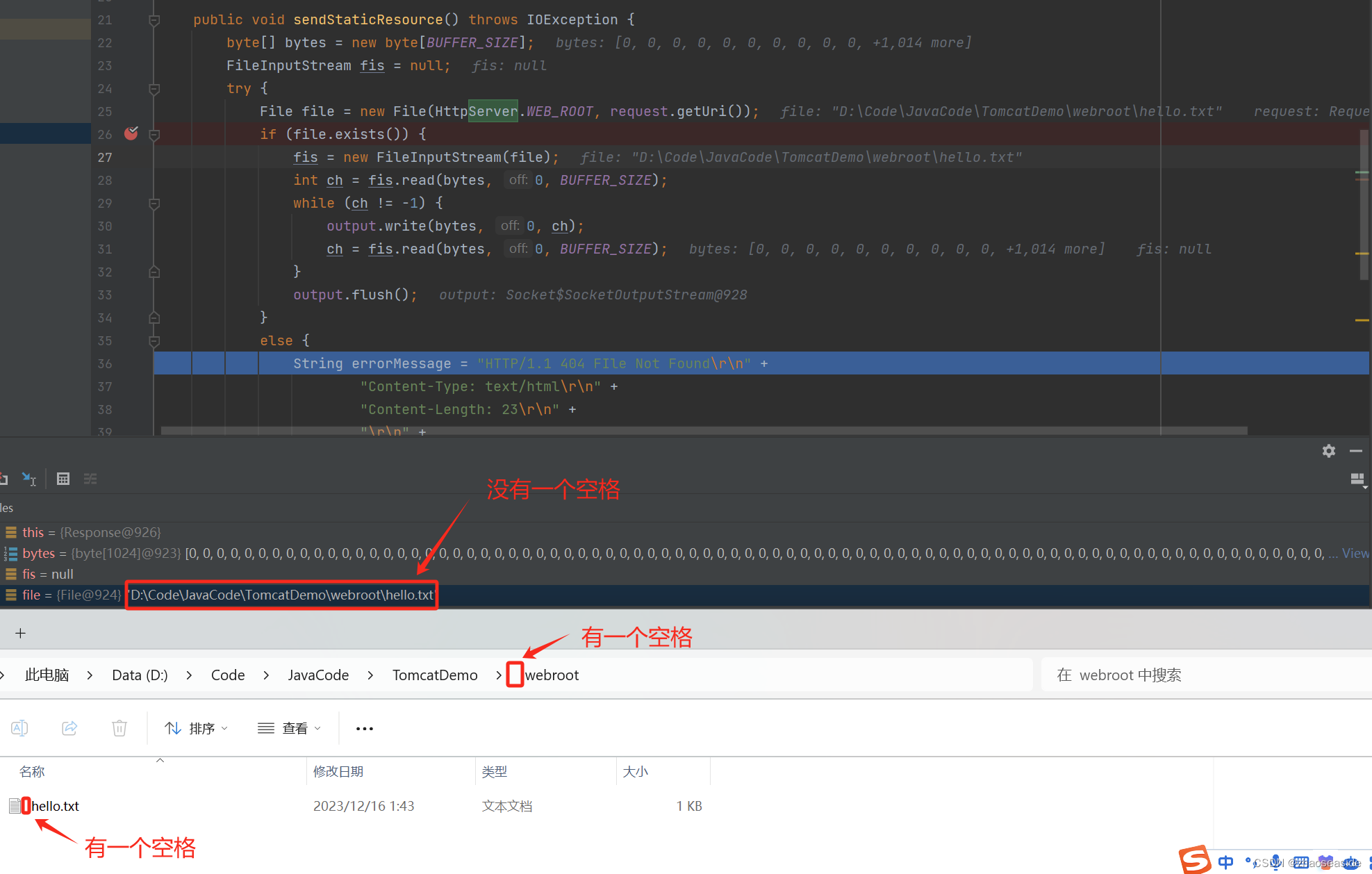Select the 'bytes = {byte[1024]@923}' variable row

684,553
